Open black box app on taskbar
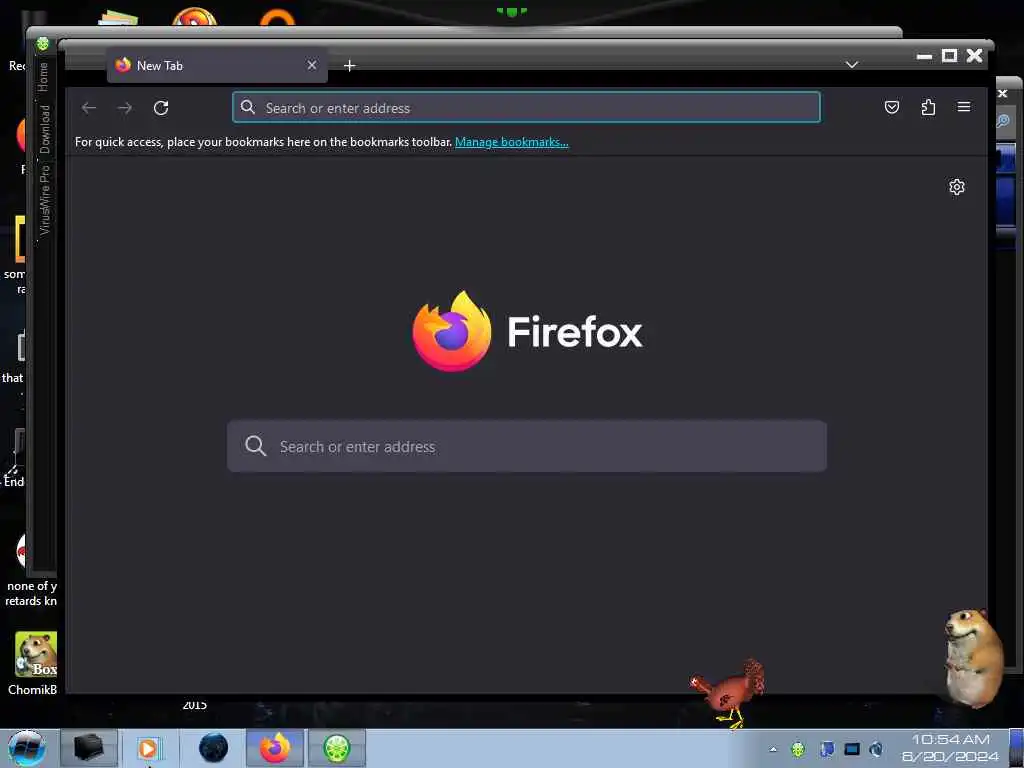 coord(89,748)
